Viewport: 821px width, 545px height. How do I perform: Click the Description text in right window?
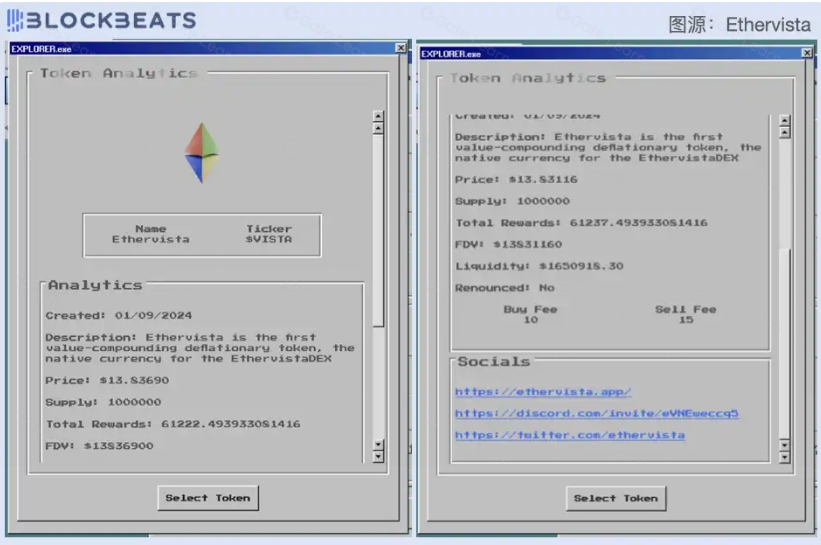click(608, 147)
